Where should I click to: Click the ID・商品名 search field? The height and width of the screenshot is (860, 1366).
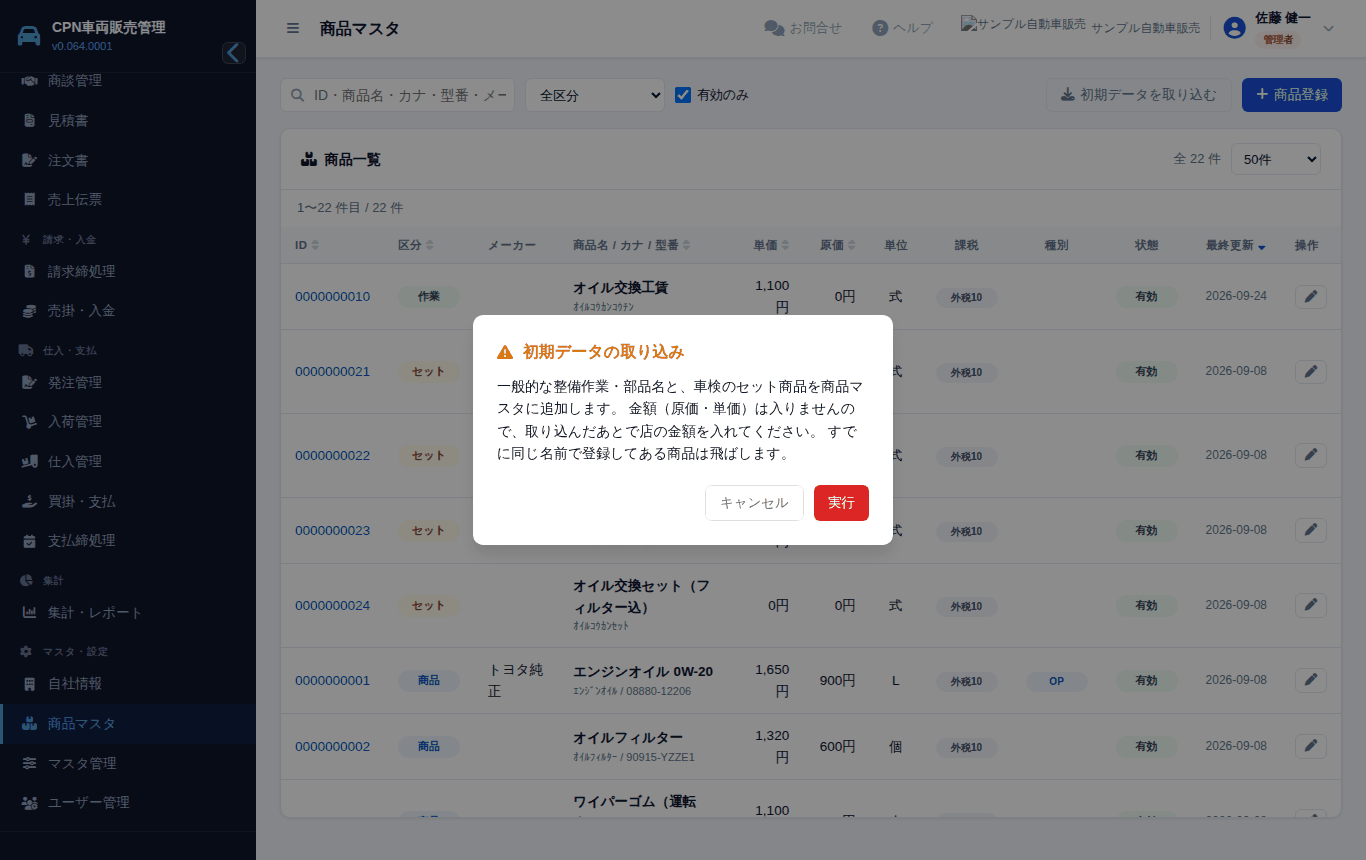coord(398,95)
